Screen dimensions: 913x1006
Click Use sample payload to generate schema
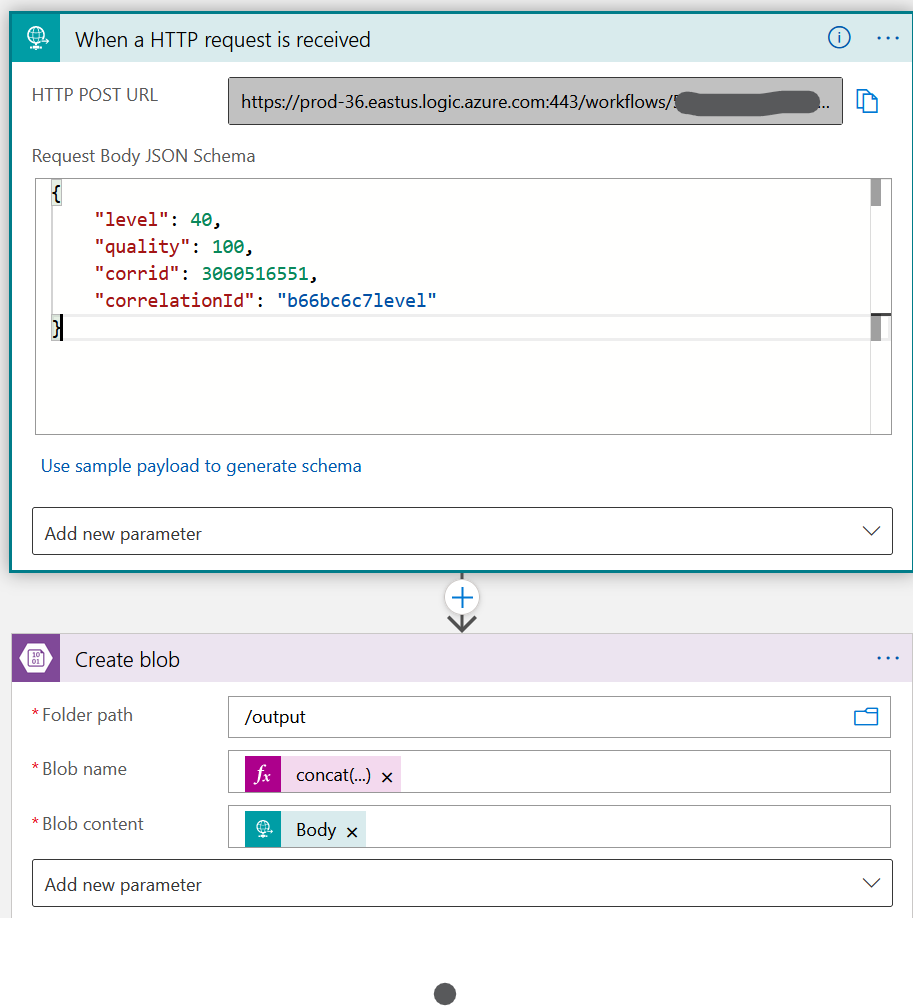201,466
